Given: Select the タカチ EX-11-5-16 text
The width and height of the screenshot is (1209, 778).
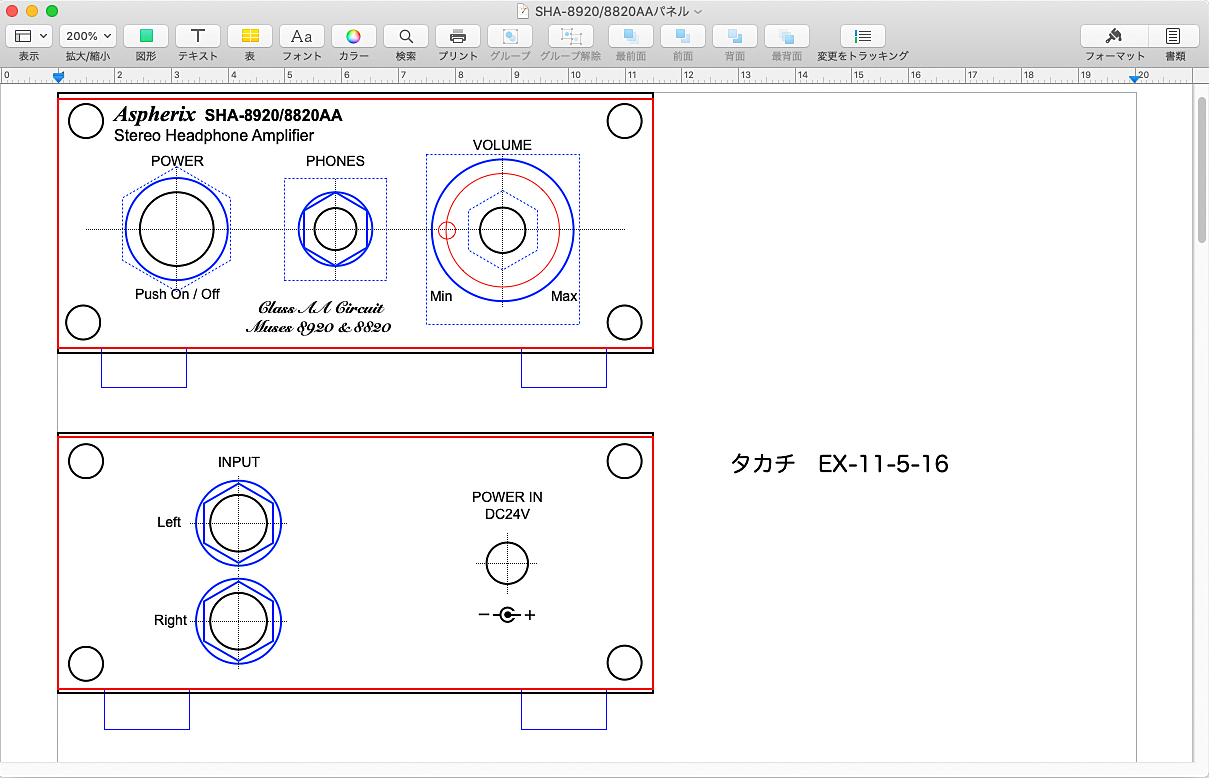Looking at the screenshot, I should pos(839,464).
